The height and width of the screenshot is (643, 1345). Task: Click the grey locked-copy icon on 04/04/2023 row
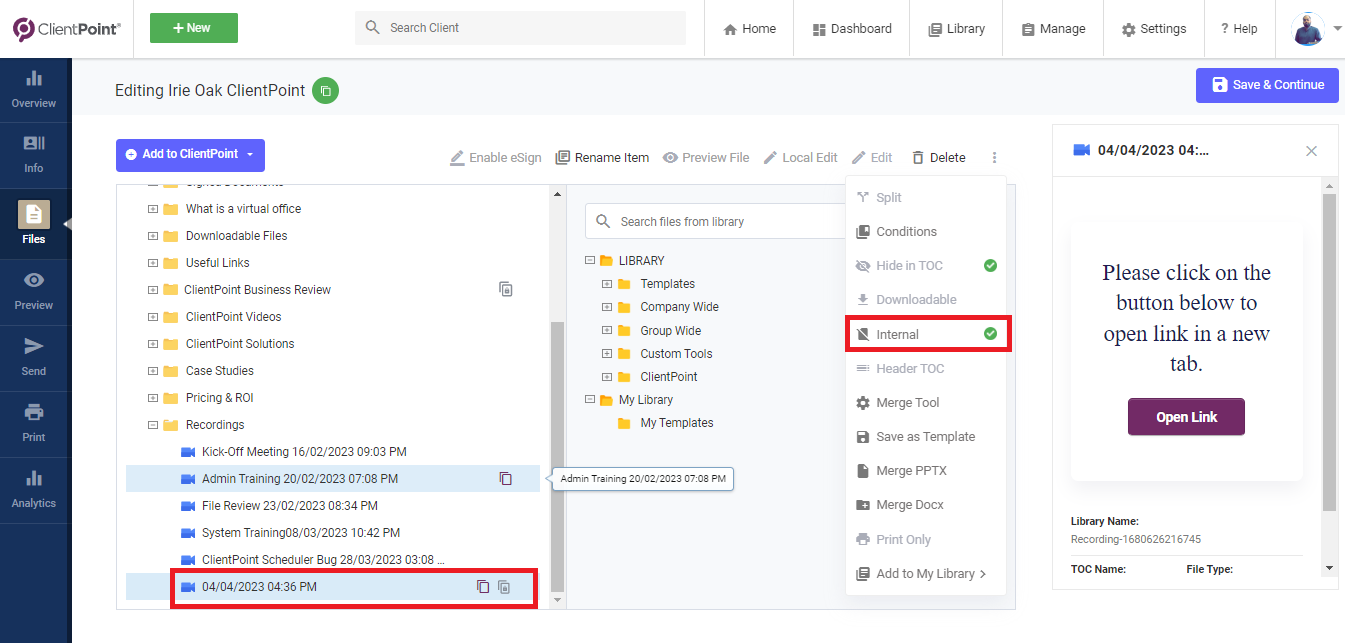pos(505,587)
